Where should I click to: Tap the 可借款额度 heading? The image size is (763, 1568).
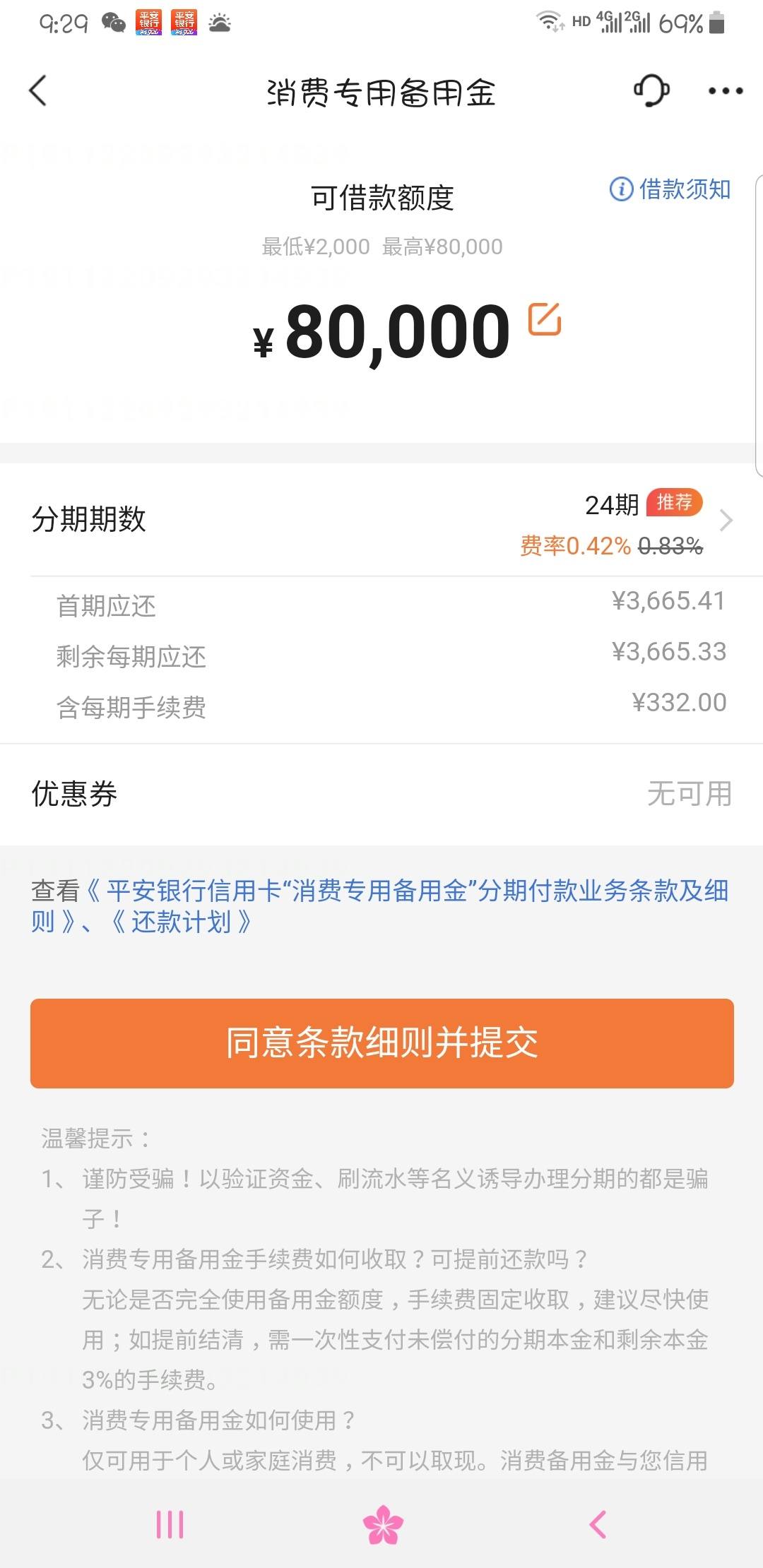382,198
